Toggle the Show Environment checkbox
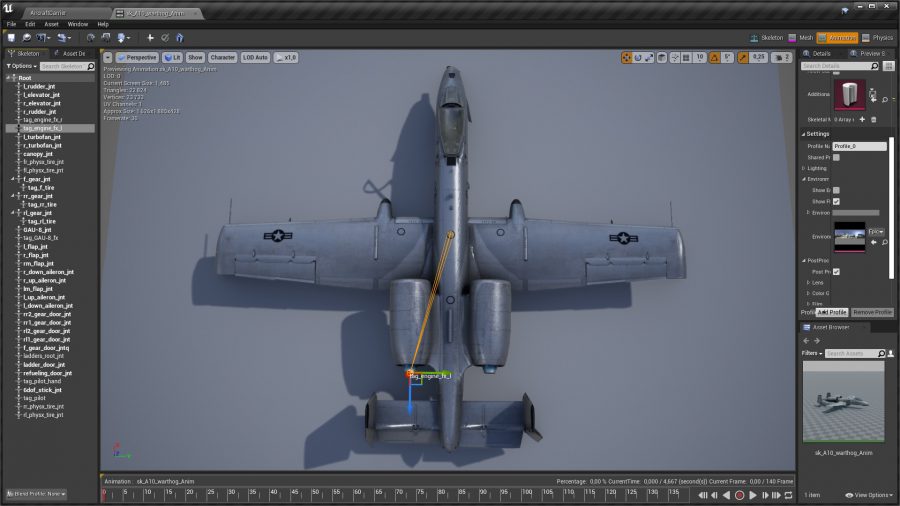Viewport: 900px width, 506px height. tap(836, 190)
